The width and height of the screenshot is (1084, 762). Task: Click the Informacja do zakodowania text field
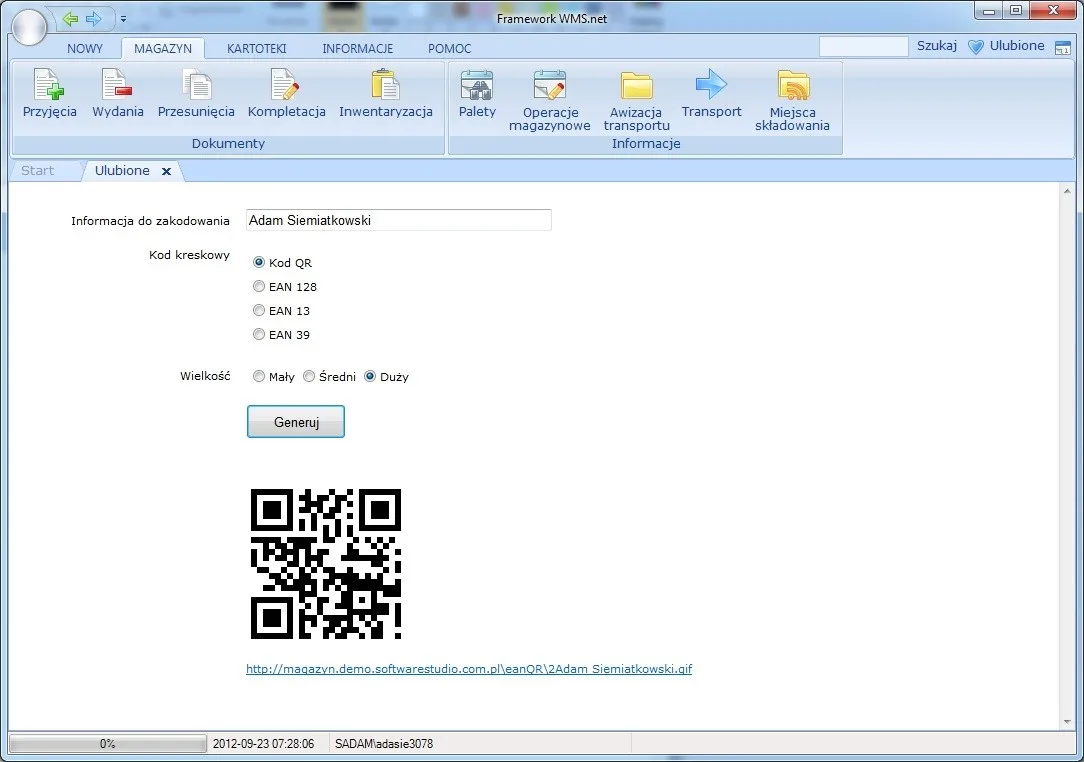(399, 220)
